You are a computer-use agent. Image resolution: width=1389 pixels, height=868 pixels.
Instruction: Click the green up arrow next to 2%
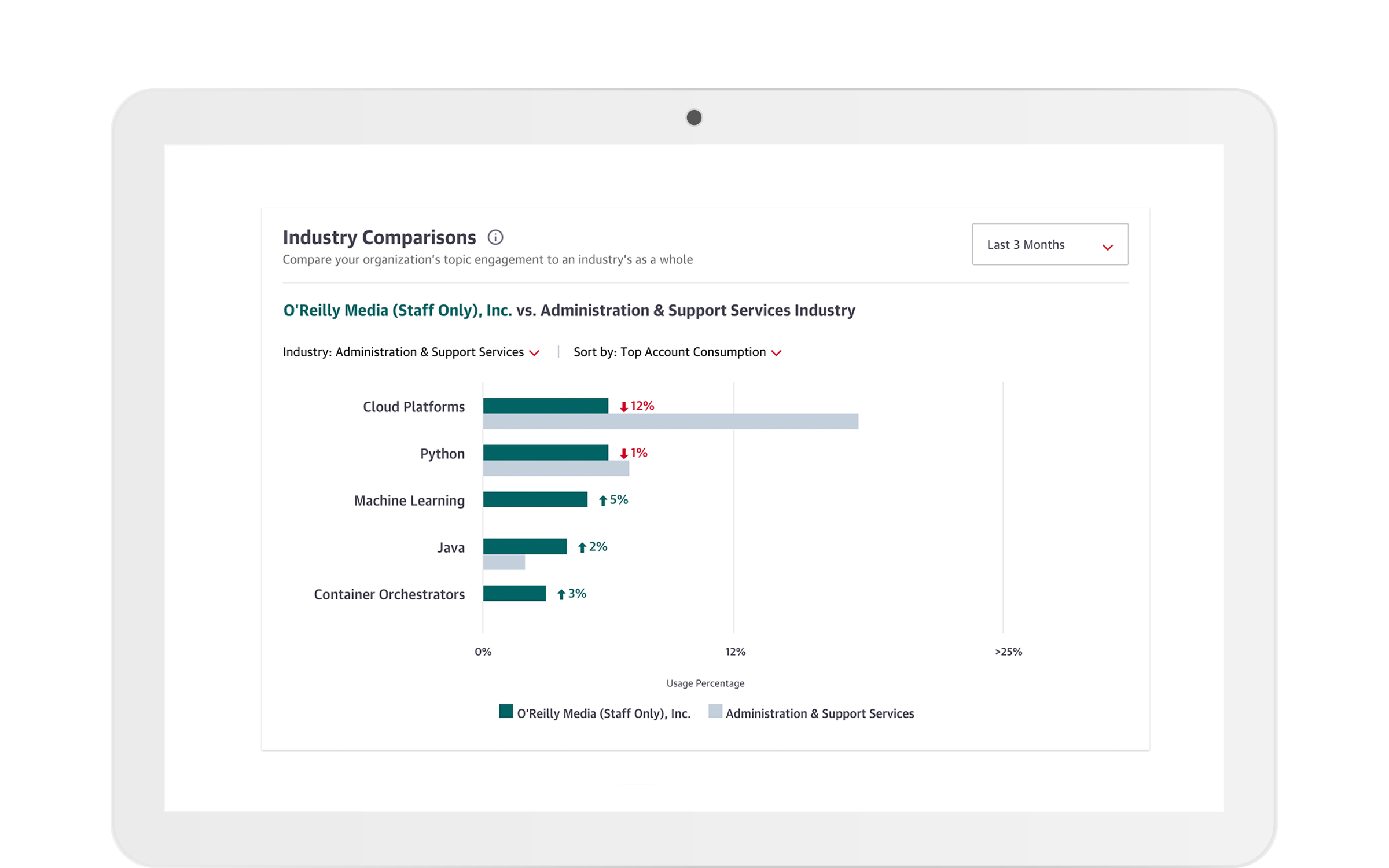(582, 547)
